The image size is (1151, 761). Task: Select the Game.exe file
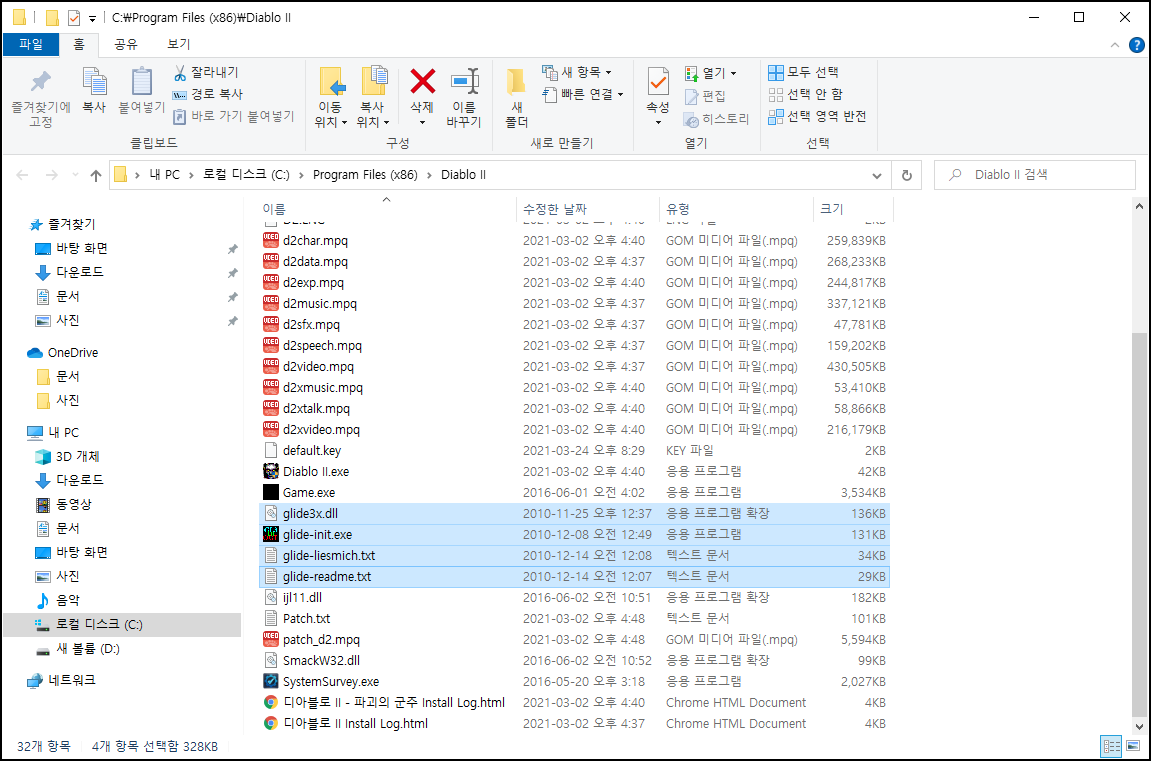(576, 492)
